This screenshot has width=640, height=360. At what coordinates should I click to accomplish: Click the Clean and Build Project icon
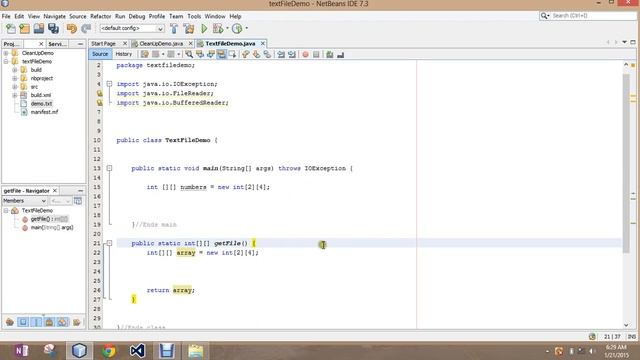(189, 29)
